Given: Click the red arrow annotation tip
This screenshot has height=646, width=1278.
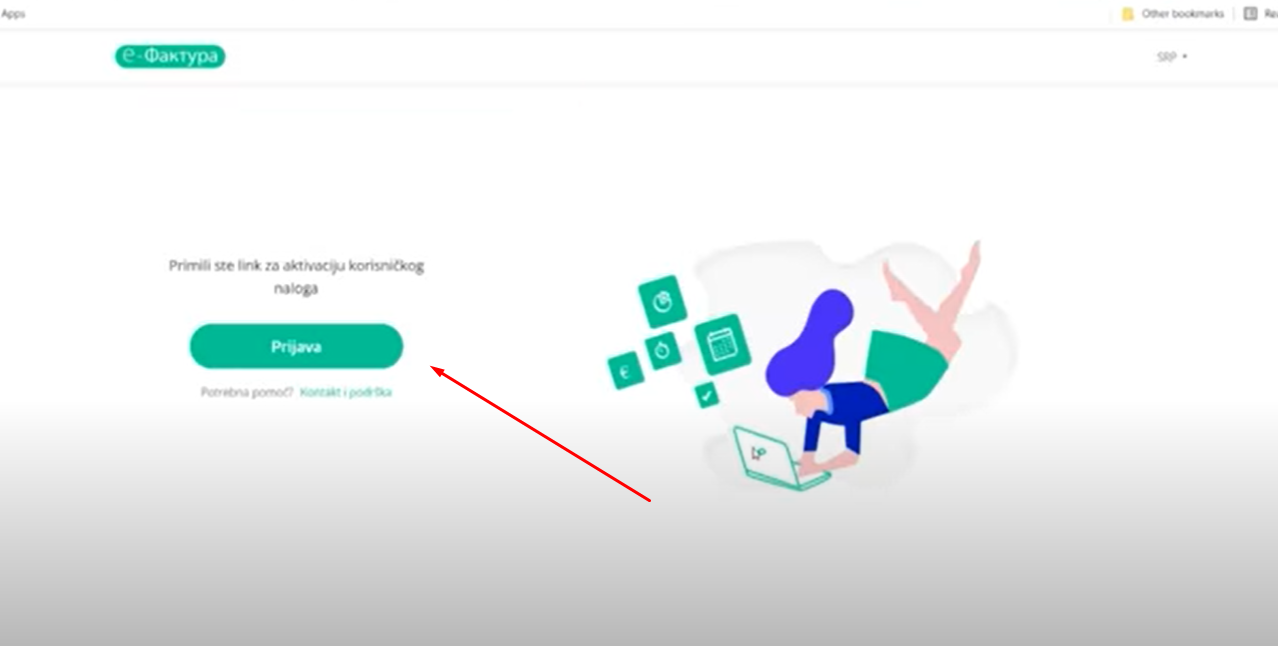Looking at the screenshot, I should point(433,368).
